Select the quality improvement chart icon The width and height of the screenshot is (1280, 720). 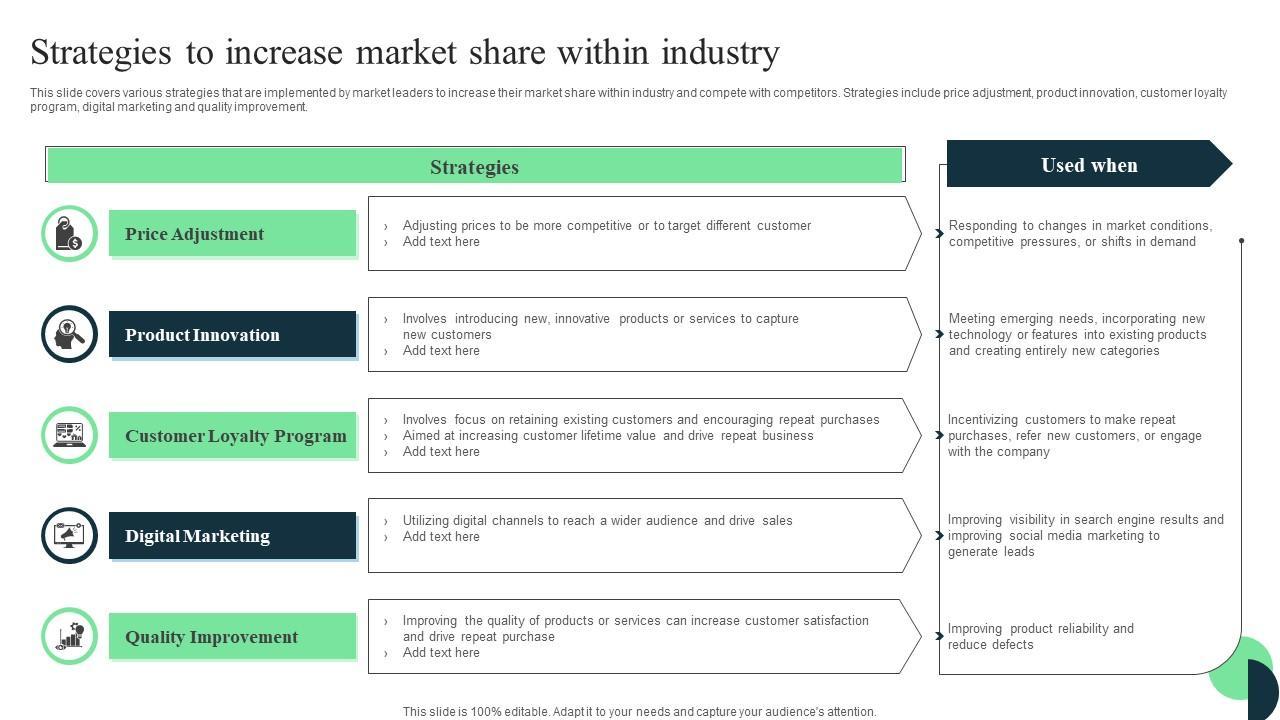click(69, 636)
